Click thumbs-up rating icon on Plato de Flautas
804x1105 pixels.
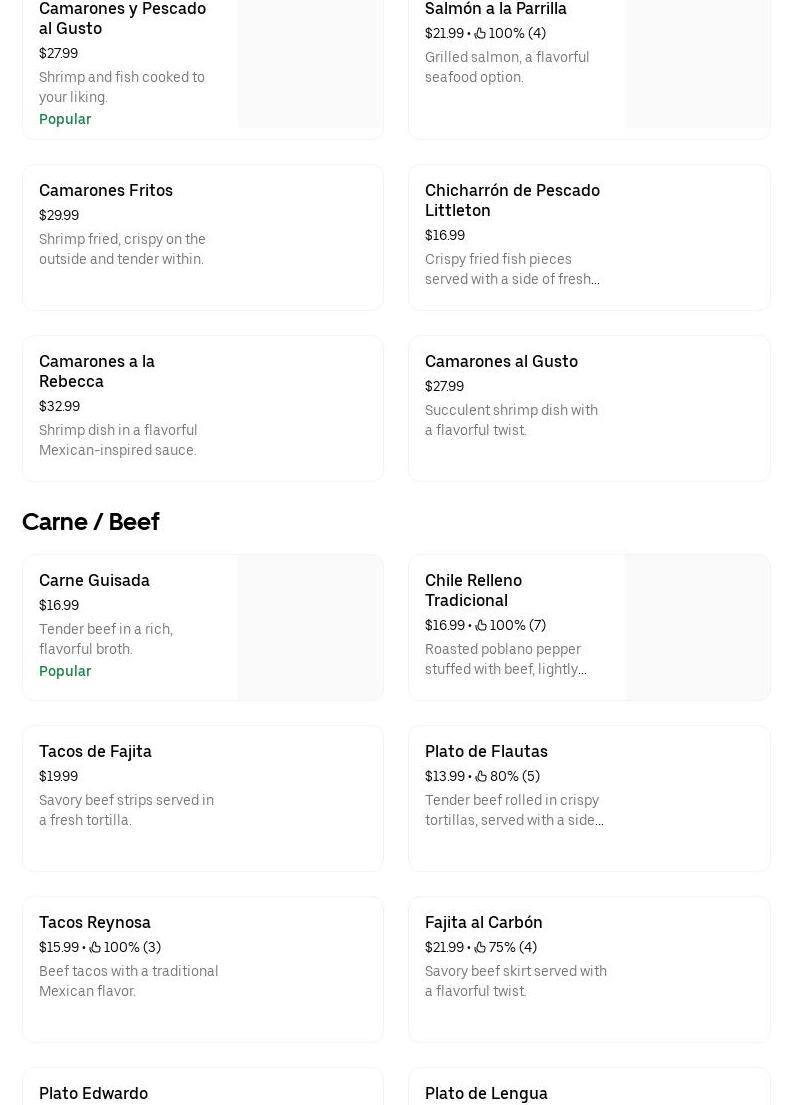(x=481, y=776)
